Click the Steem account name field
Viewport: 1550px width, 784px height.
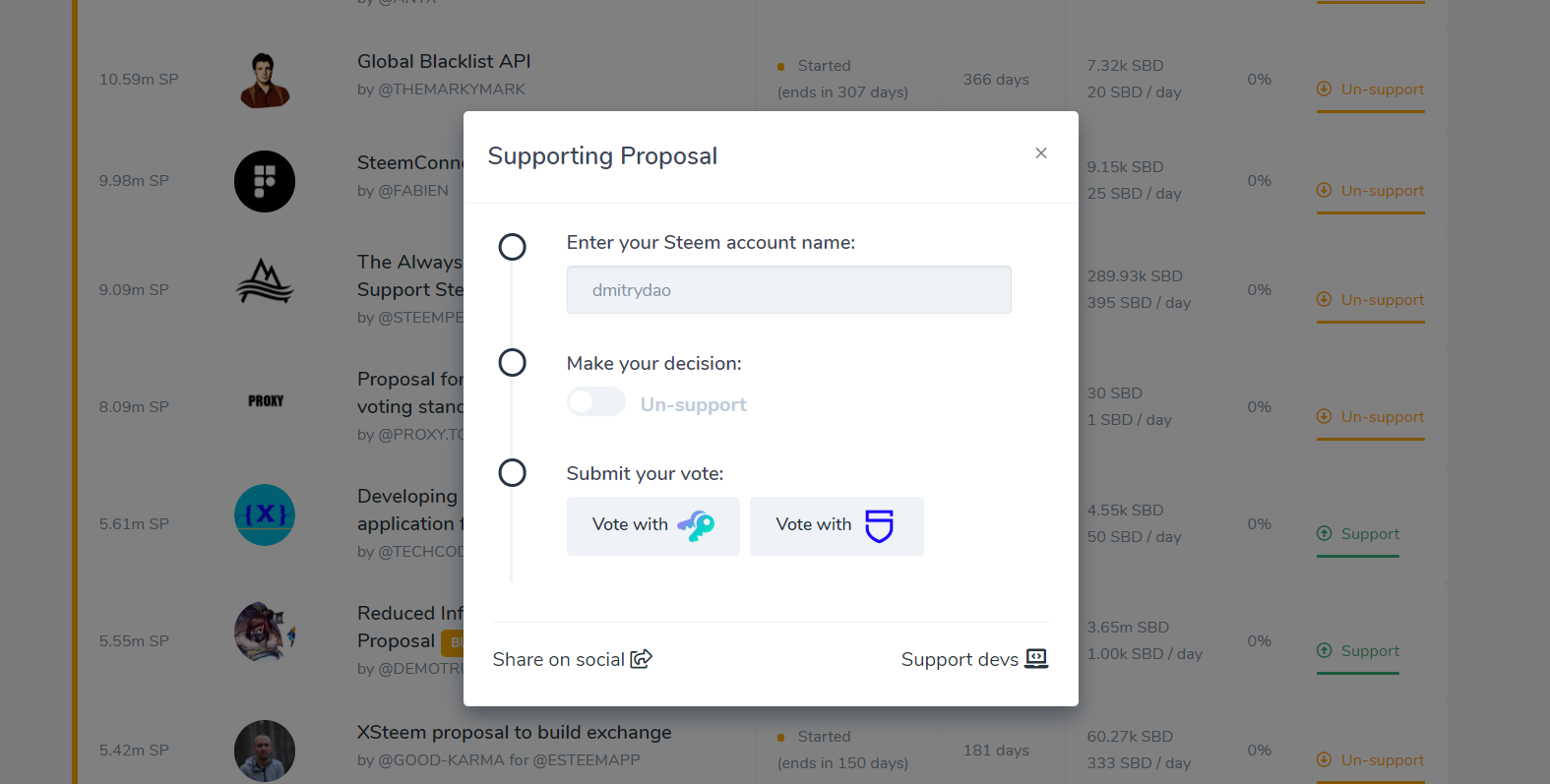788,290
